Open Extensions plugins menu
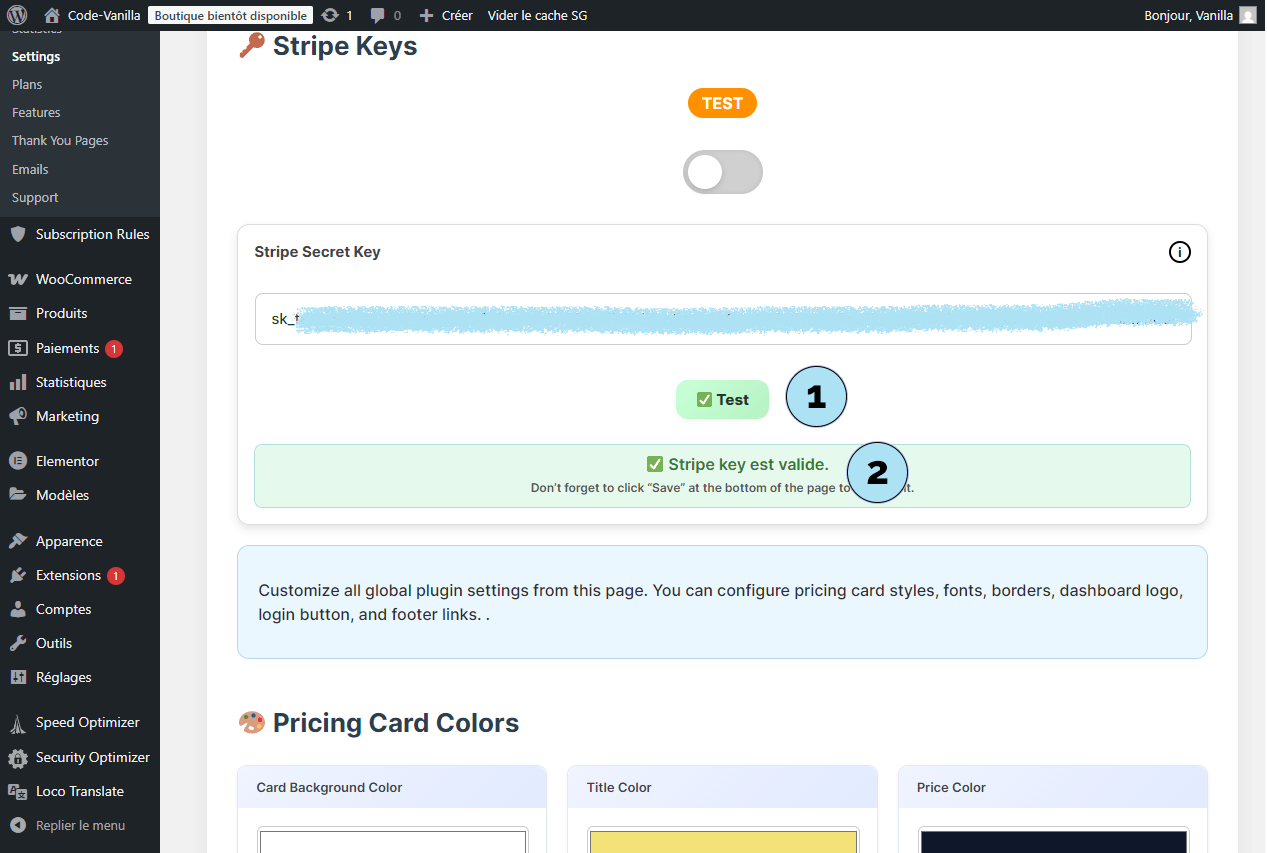1267x853 pixels. (x=68, y=575)
